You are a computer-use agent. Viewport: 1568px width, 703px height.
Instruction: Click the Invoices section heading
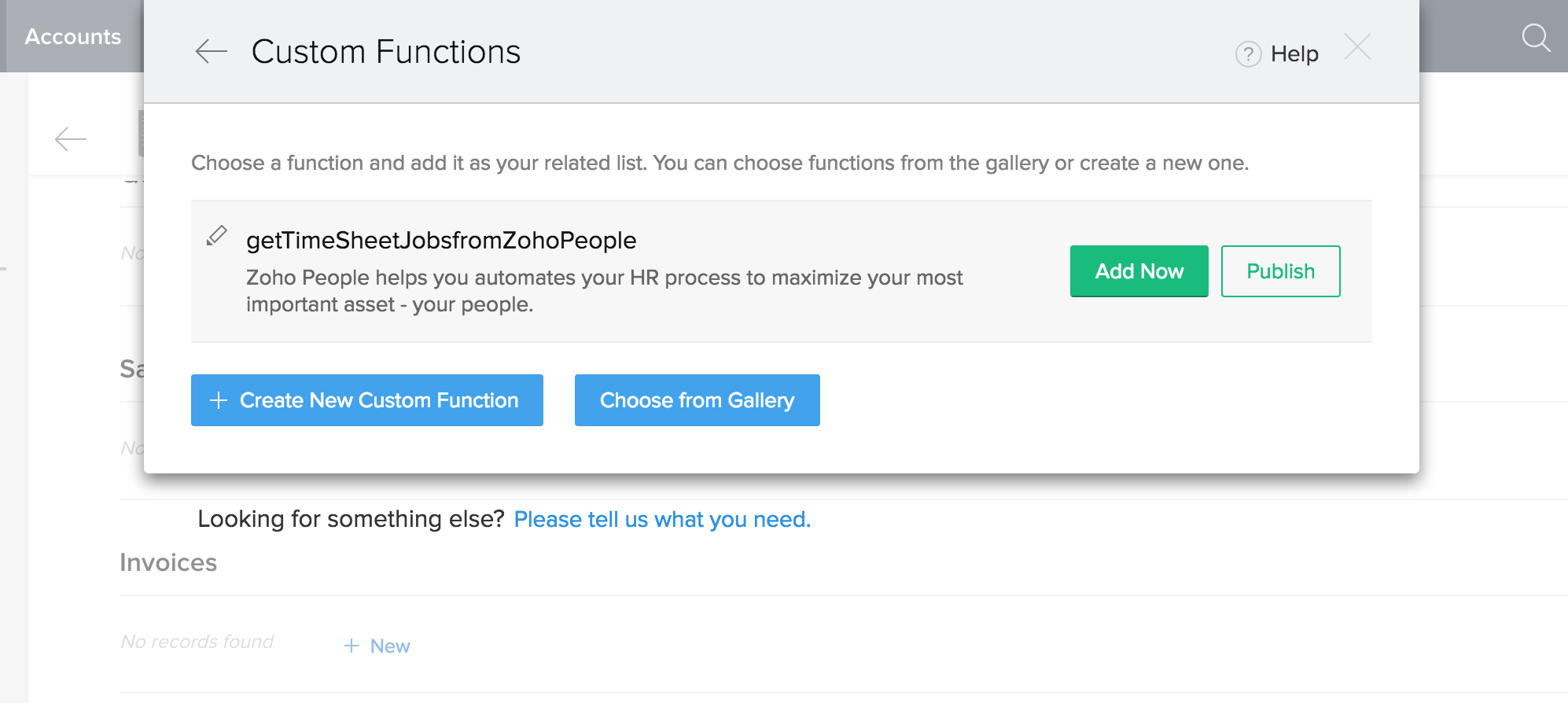tap(168, 563)
